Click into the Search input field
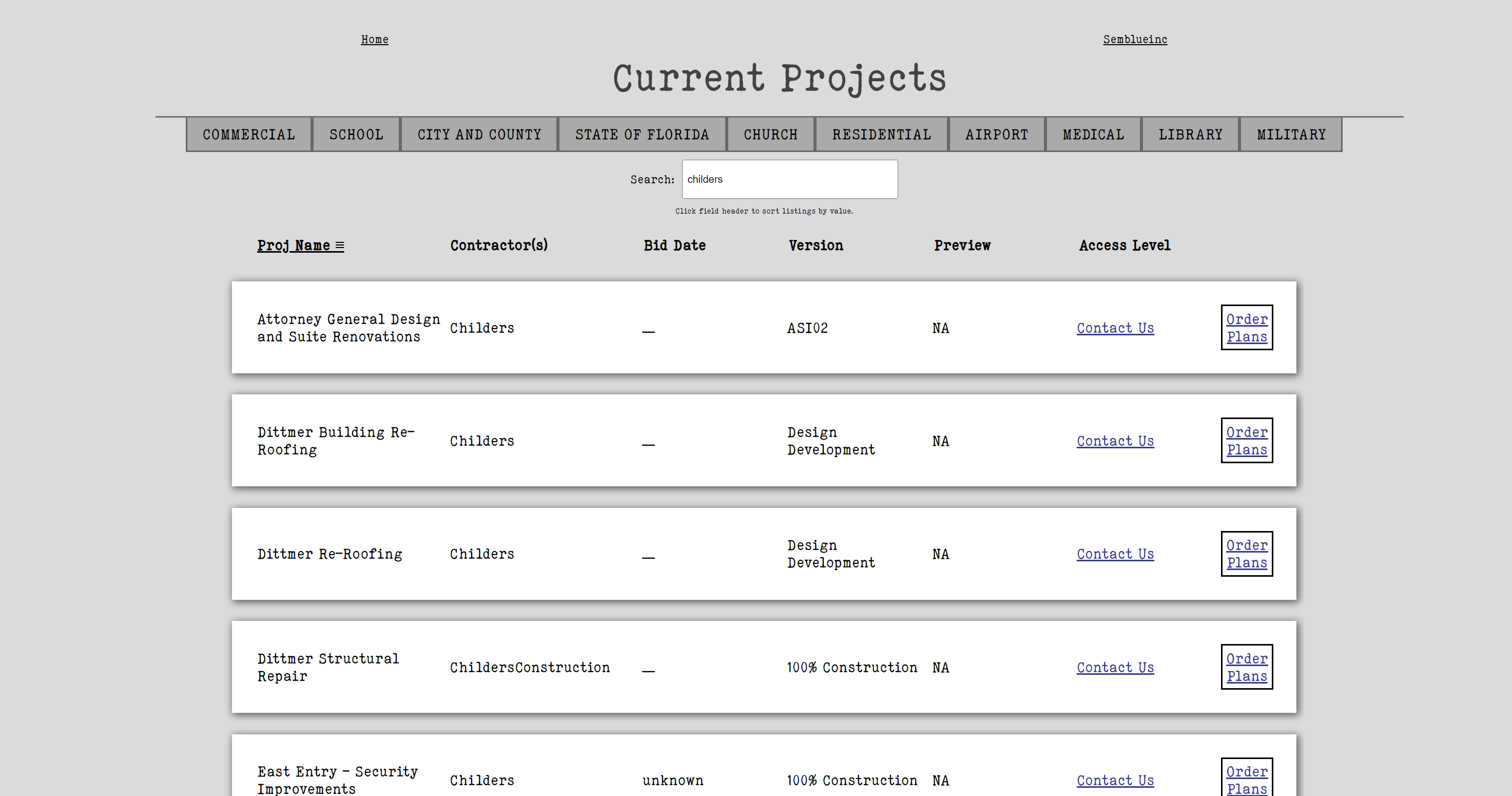This screenshot has width=1512, height=796. 789,179
